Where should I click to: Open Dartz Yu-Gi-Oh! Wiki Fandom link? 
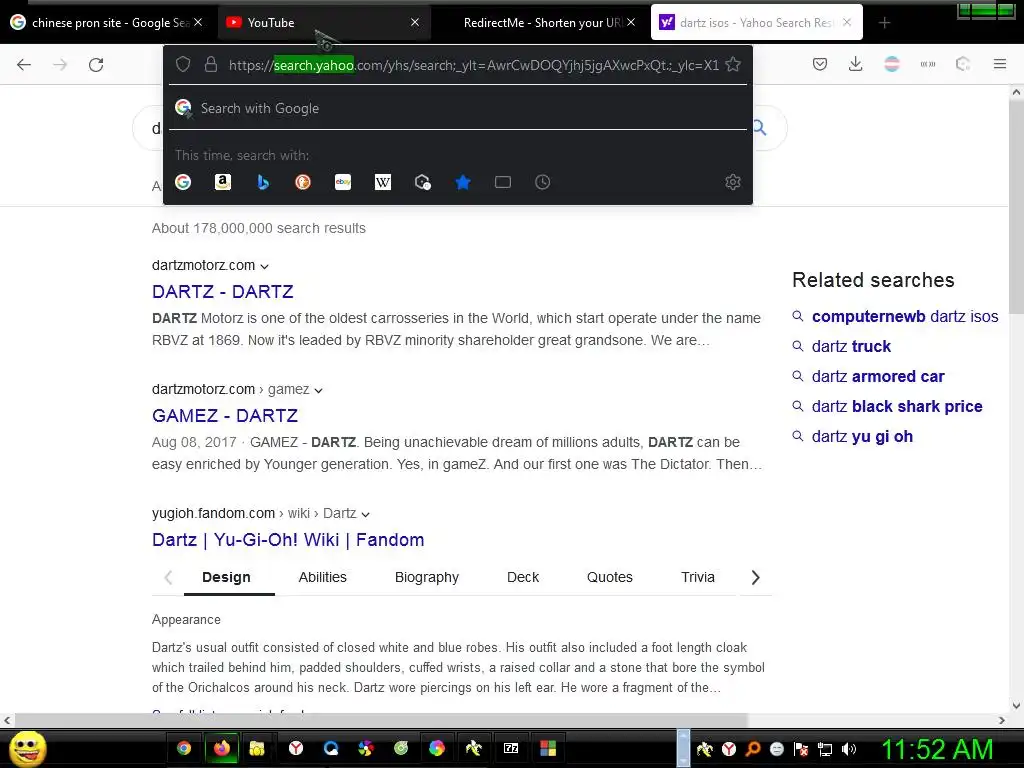(x=288, y=539)
